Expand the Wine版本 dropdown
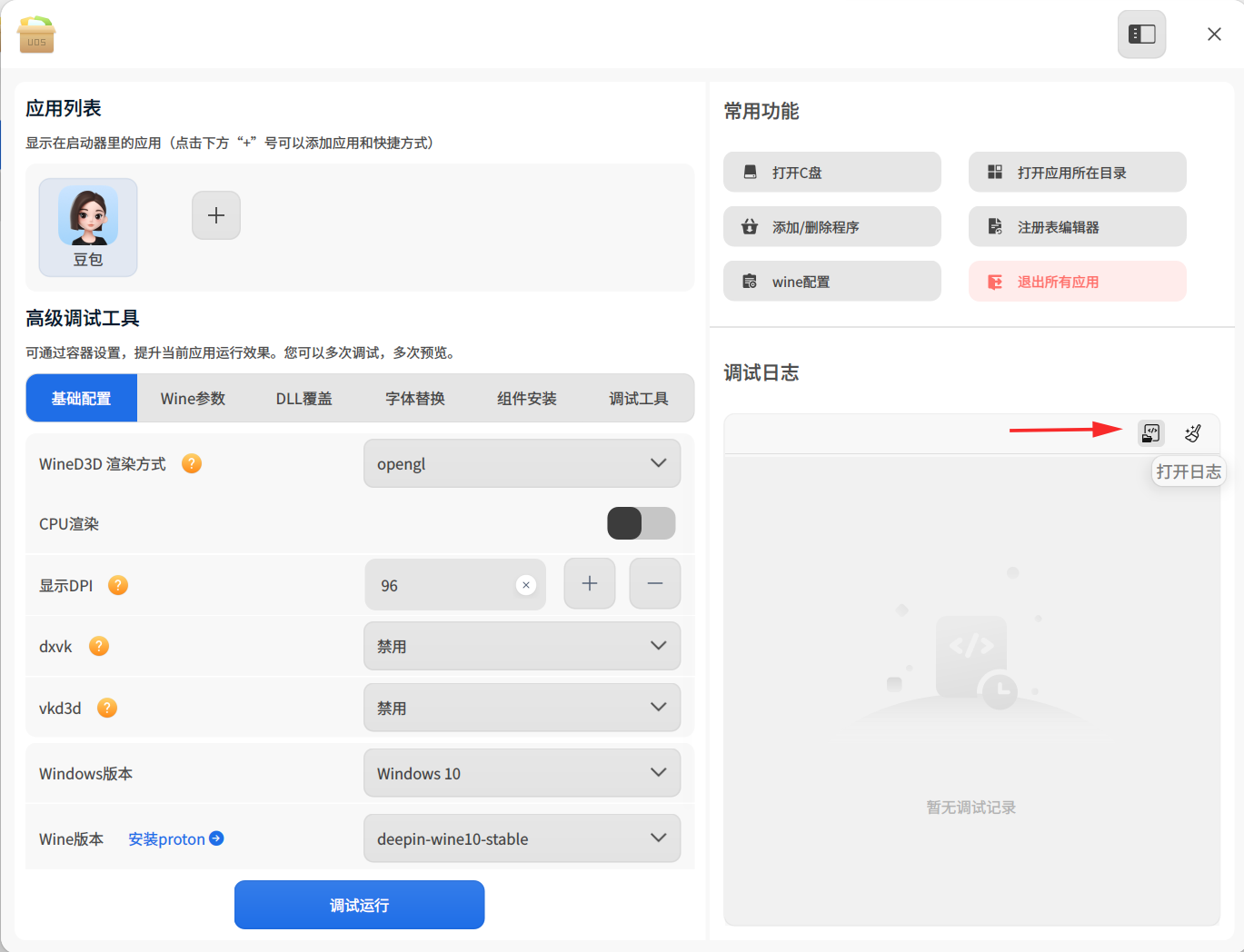The image size is (1244, 952). (522, 838)
